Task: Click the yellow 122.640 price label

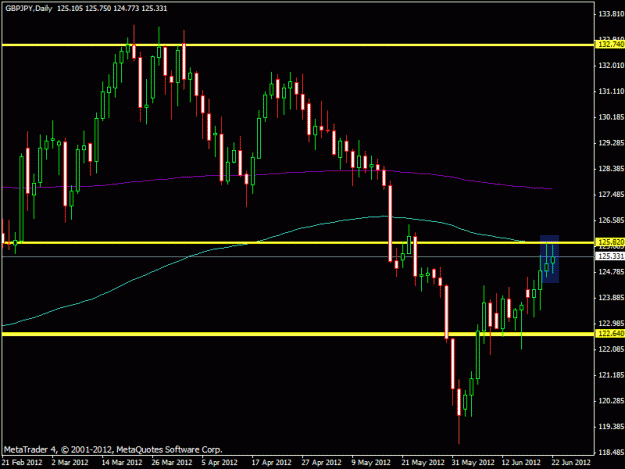Action: [610, 334]
